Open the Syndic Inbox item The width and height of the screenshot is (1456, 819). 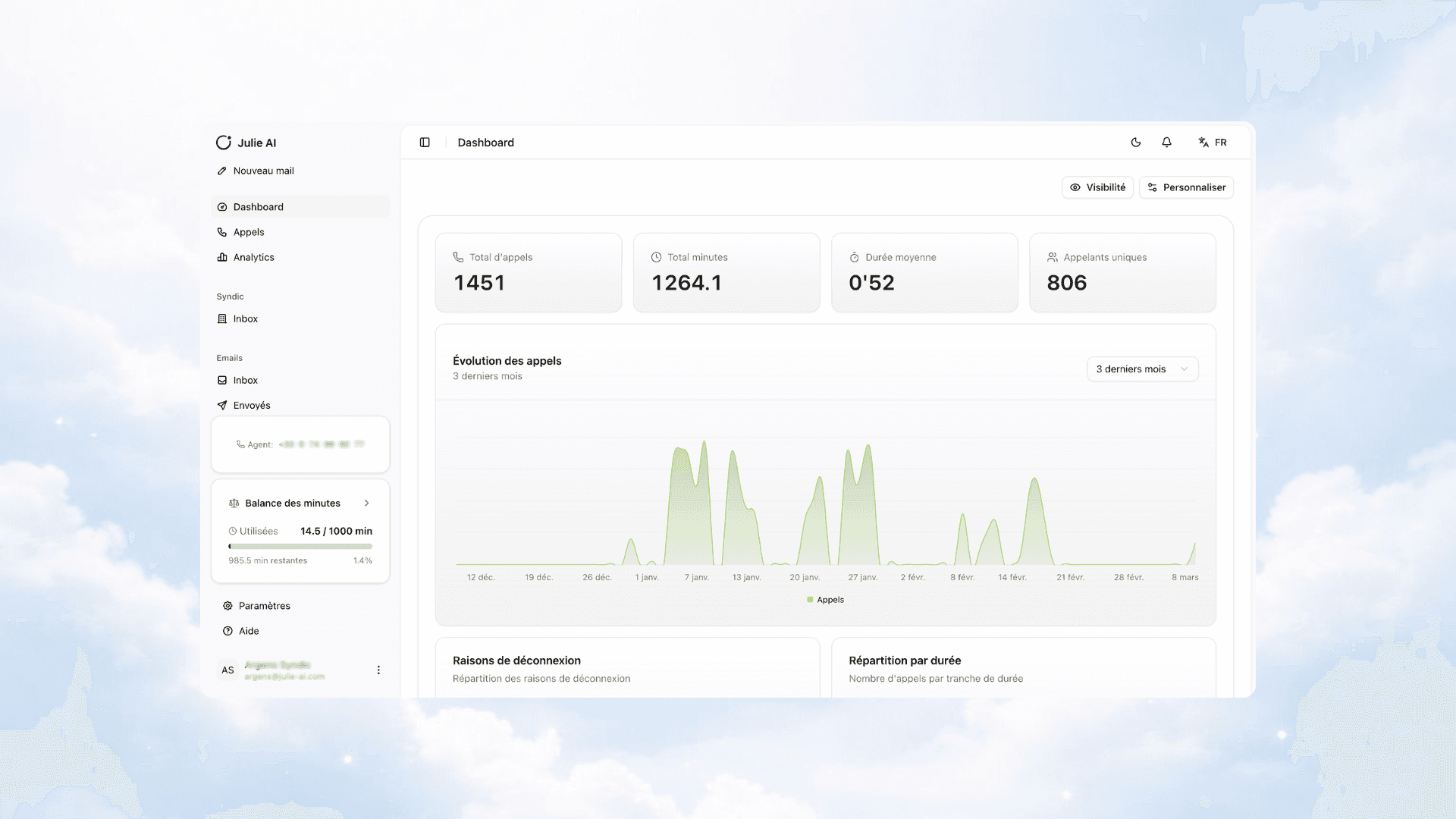click(x=245, y=318)
